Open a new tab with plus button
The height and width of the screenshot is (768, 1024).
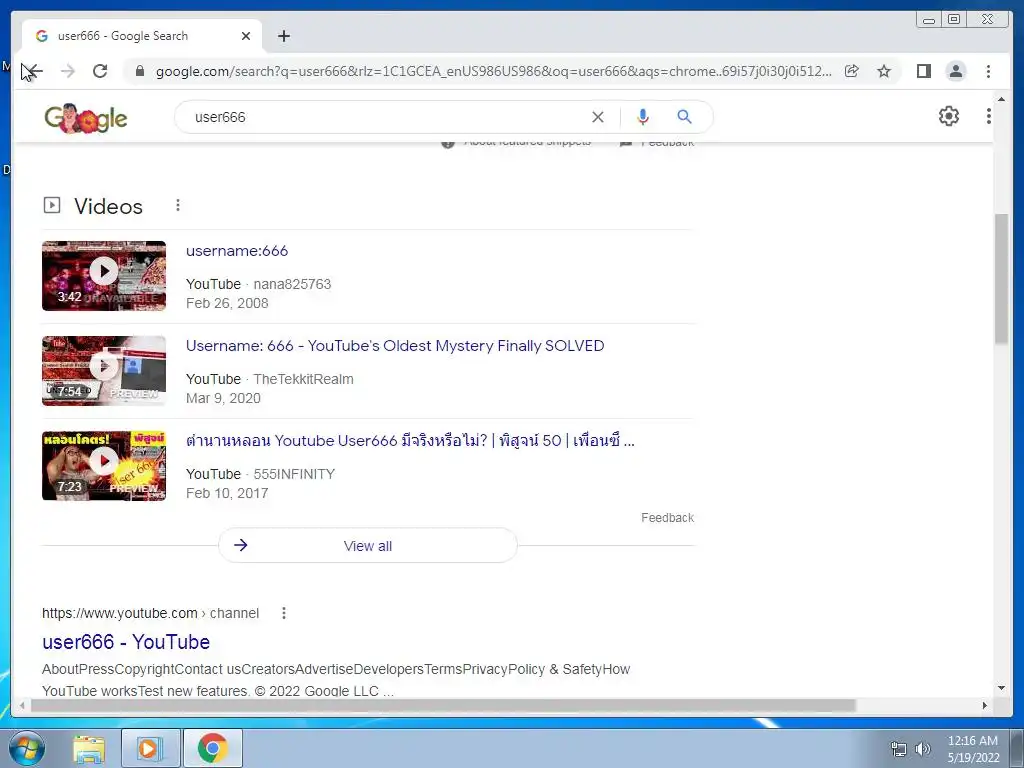pos(283,36)
